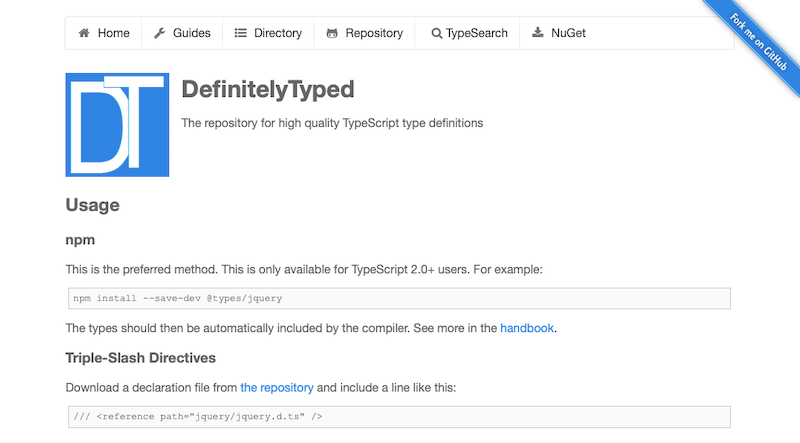Screen dimensions: 800x443
Task: Click the DefinitelyTyped page title
Action: coord(268,89)
